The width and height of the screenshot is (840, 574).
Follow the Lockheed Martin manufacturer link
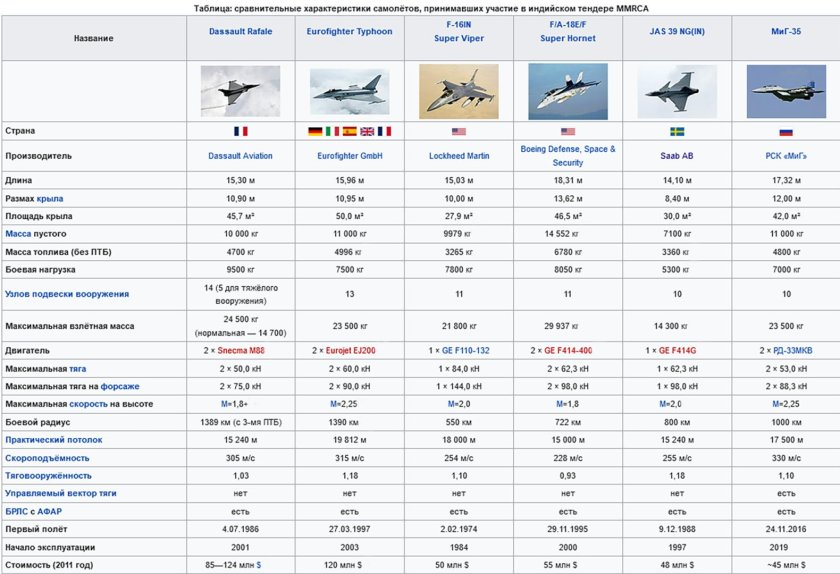point(459,156)
